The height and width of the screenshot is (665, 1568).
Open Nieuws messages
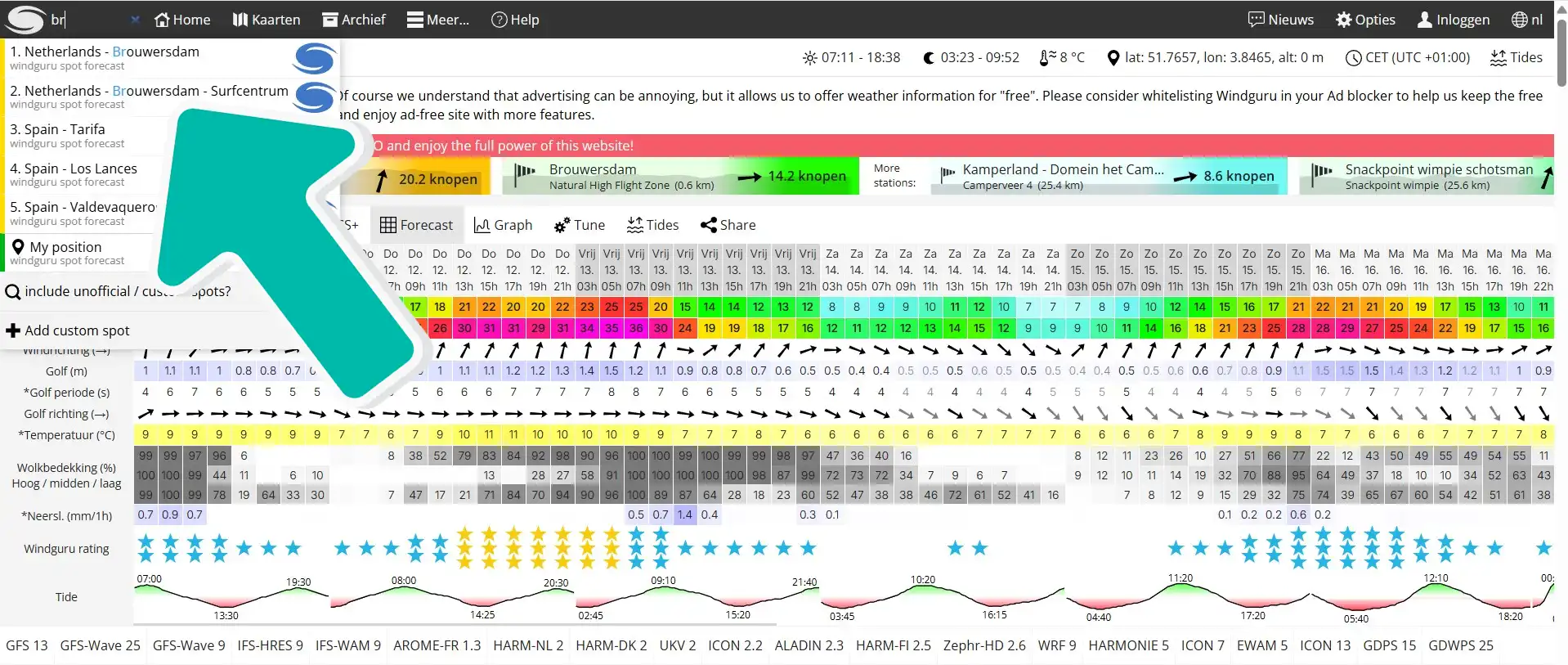click(1281, 20)
